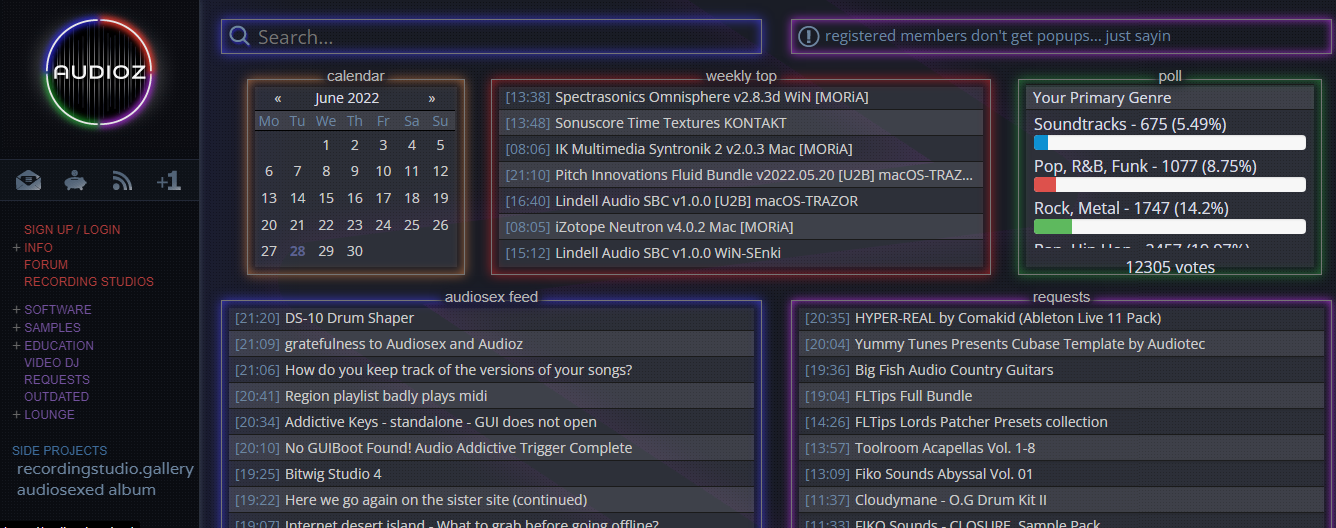Open registered members popup notice link

pyautogui.click(x=997, y=36)
